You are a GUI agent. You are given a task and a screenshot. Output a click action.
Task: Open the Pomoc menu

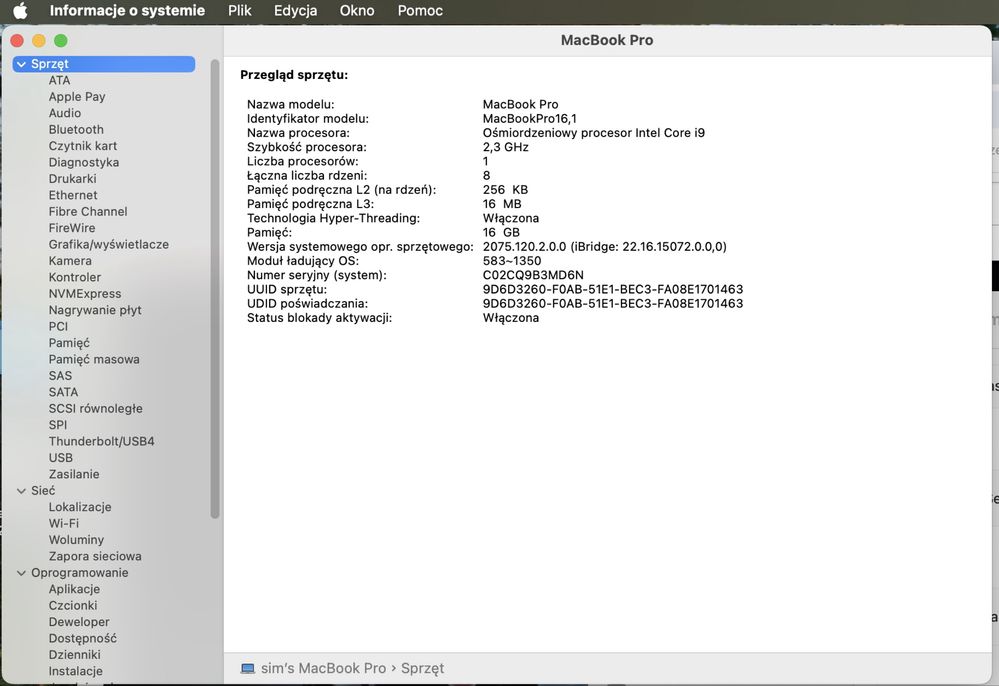click(420, 11)
